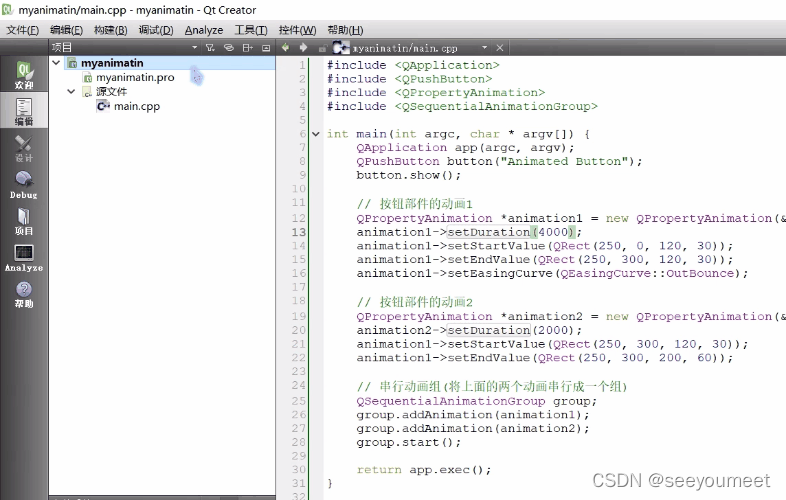Click group.addAnimation(animation2) line
Viewport: 786px width, 500px height.
click(473, 429)
